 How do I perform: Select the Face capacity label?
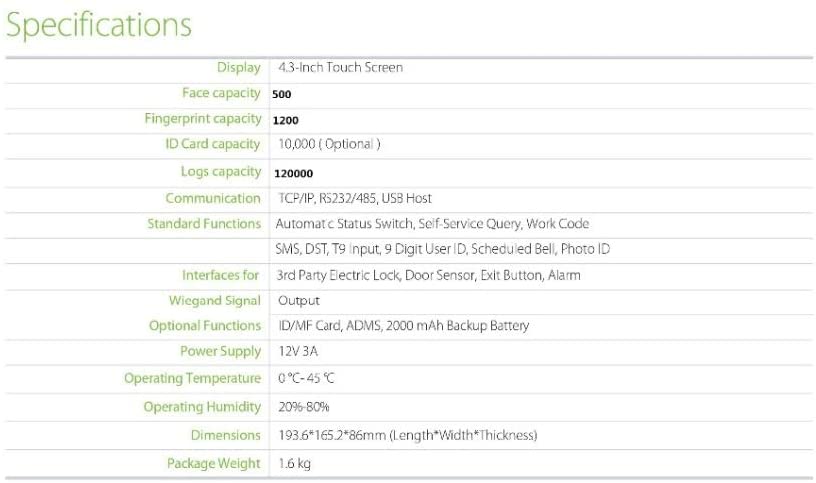tap(221, 93)
